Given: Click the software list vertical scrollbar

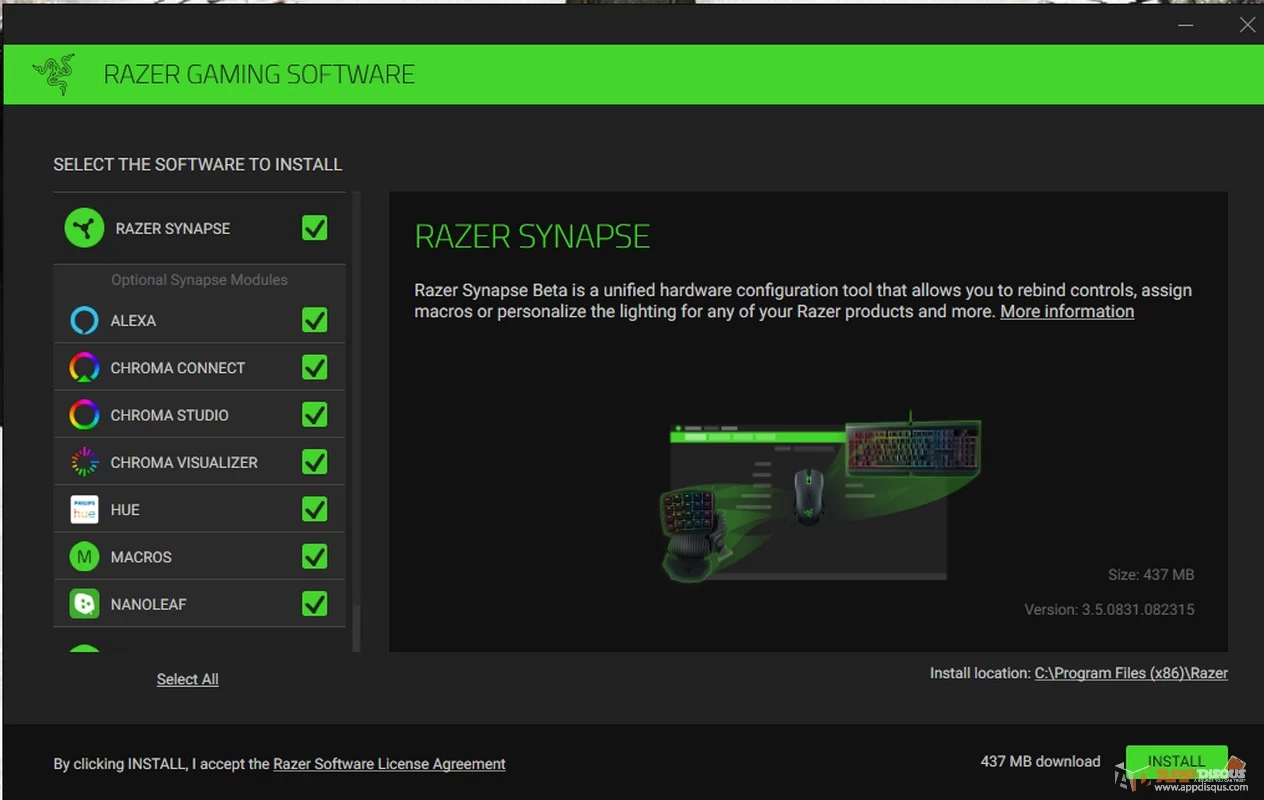Looking at the screenshot, I should 355,422.
